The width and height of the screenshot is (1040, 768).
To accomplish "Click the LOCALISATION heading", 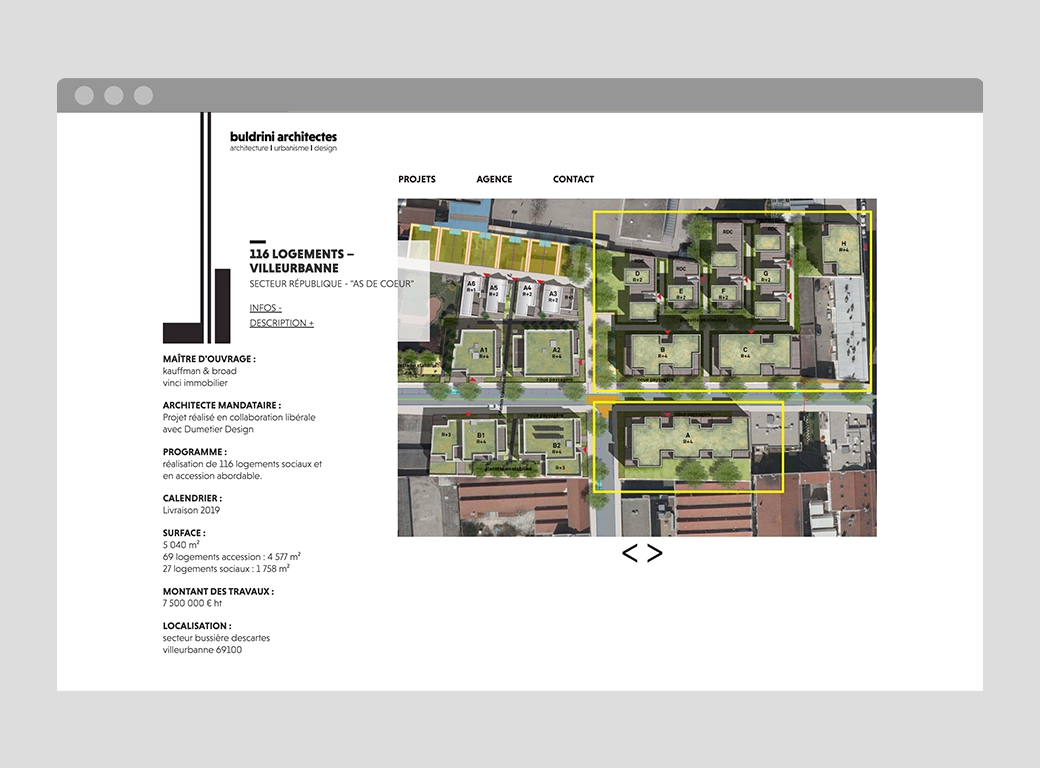I will [x=197, y=625].
